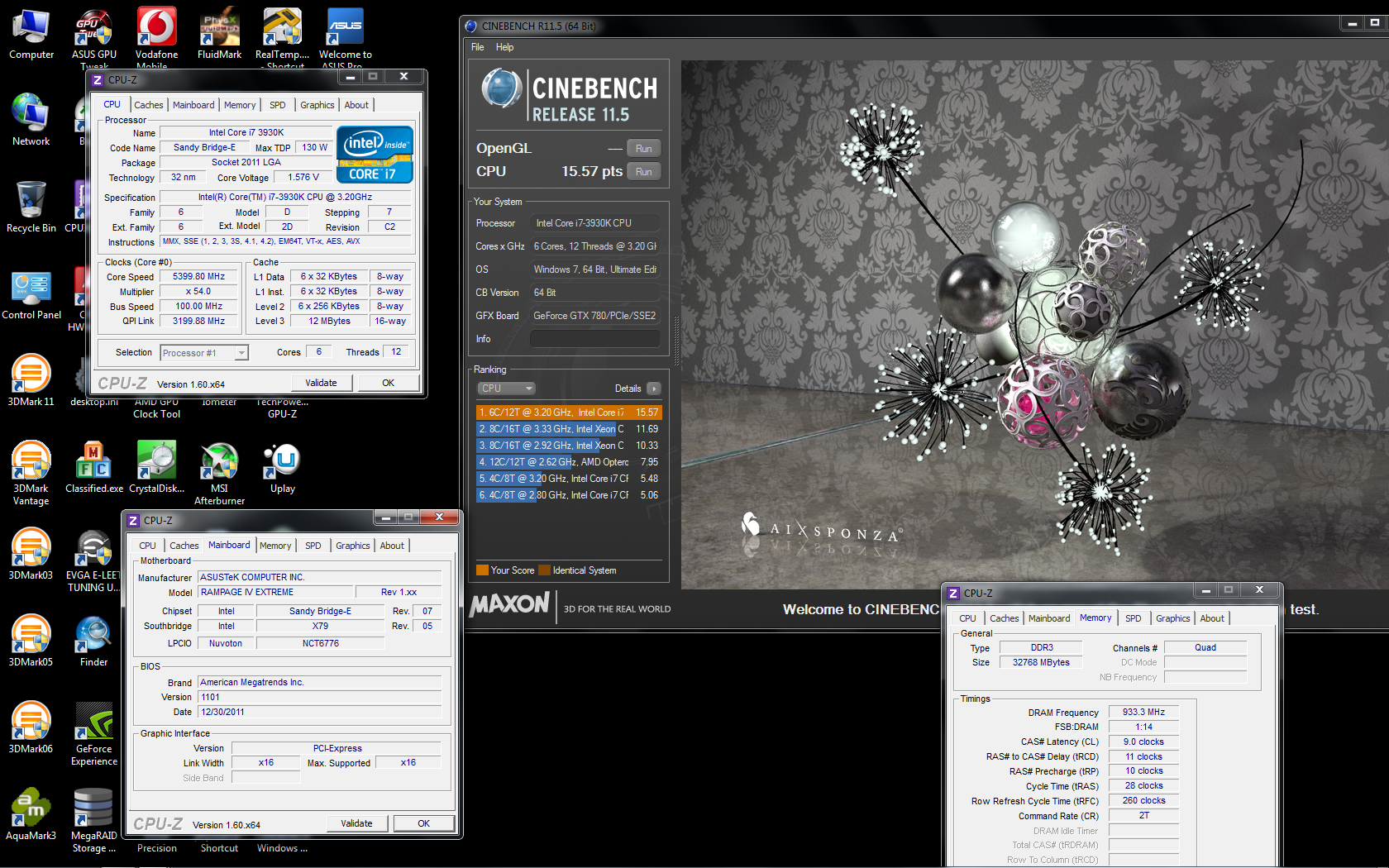
Task: Launch 3DMark Vantage shortcut
Action: (x=31, y=473)
